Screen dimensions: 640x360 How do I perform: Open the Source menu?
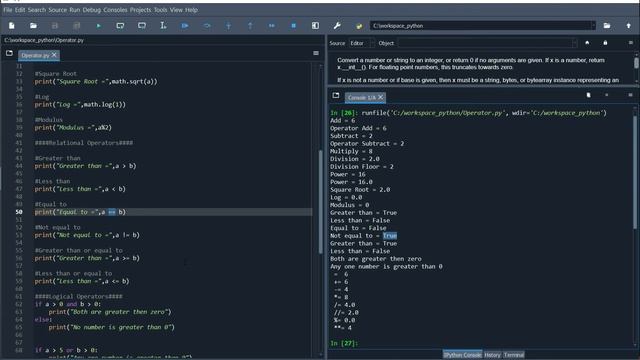pos(58,10)
